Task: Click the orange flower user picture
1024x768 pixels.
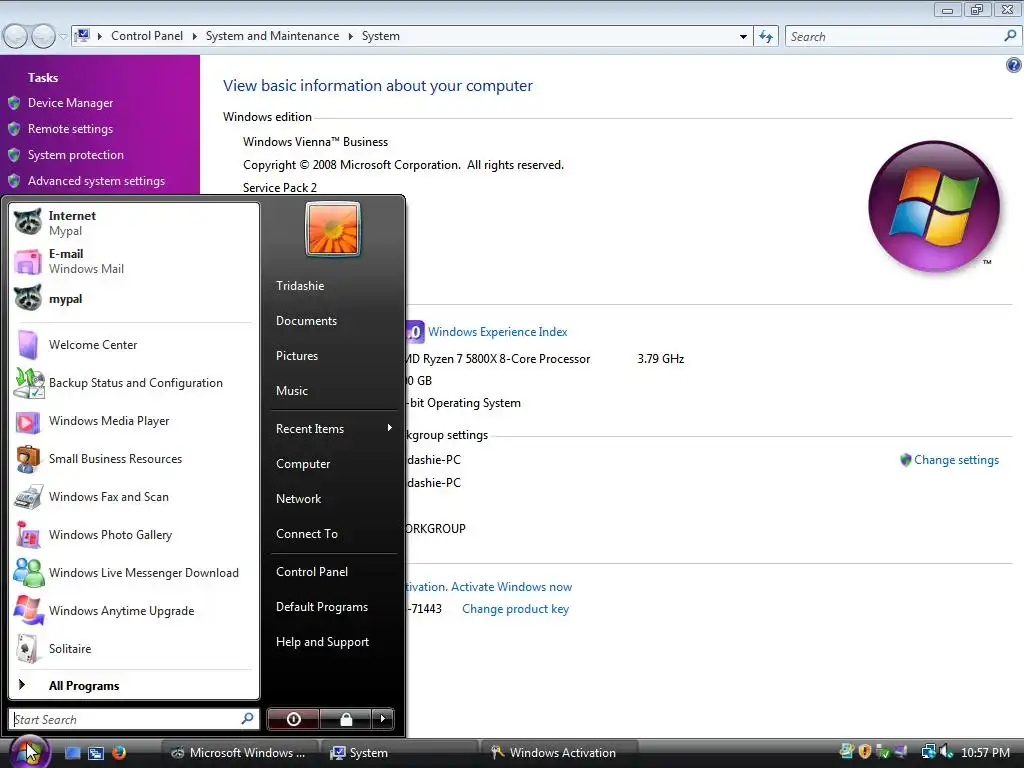Action: click(x=333, y=229)
